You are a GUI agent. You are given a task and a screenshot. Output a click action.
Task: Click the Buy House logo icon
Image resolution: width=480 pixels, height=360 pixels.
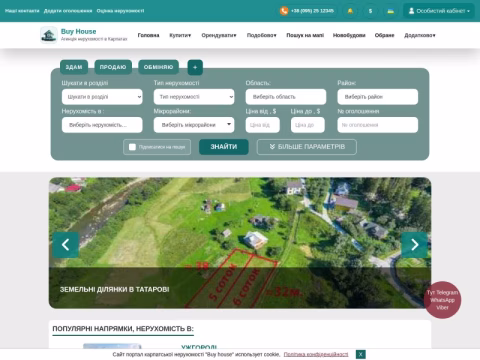(x=49, y=35)
